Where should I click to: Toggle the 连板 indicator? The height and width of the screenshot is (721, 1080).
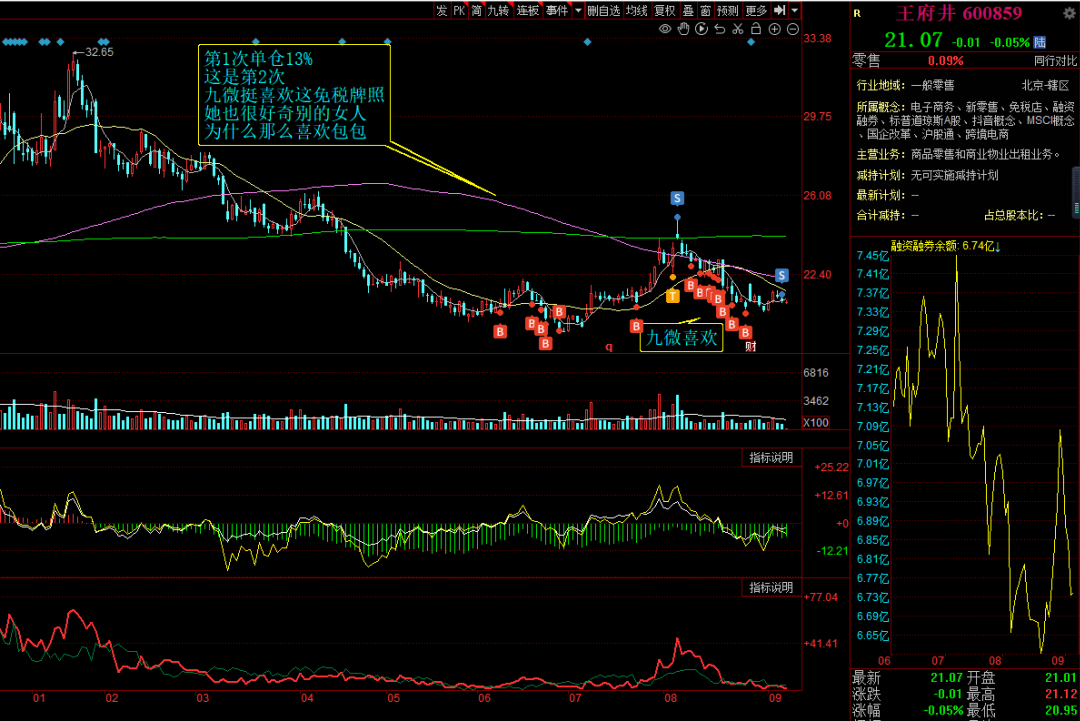point(528,10)
